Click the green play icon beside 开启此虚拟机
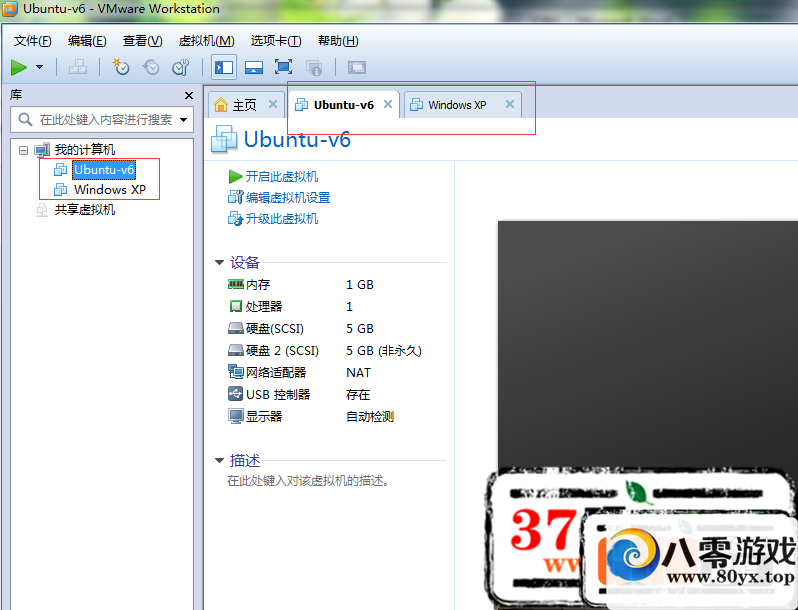This screenshot has height=610, width=798. point(235,177)
